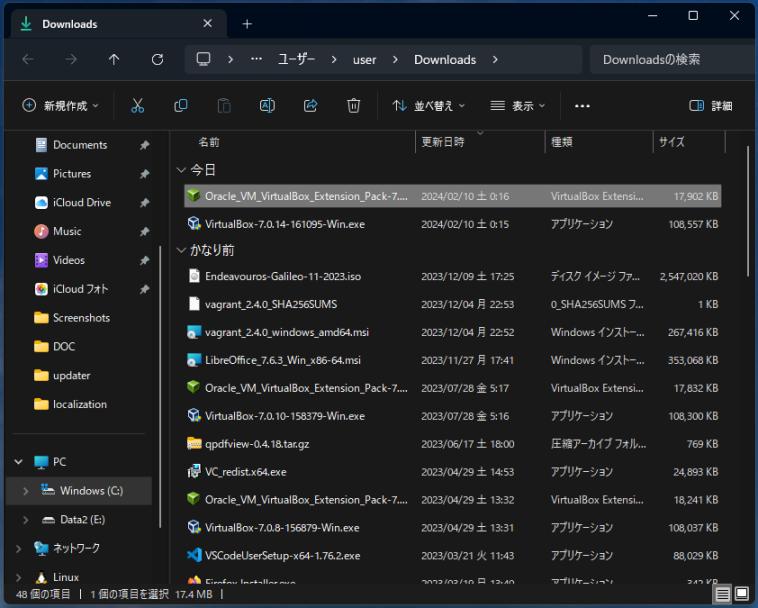Viewport: 758px width, 608px height.
Task: Open Documents in the sidebar
Action: (x=80, y=145)
